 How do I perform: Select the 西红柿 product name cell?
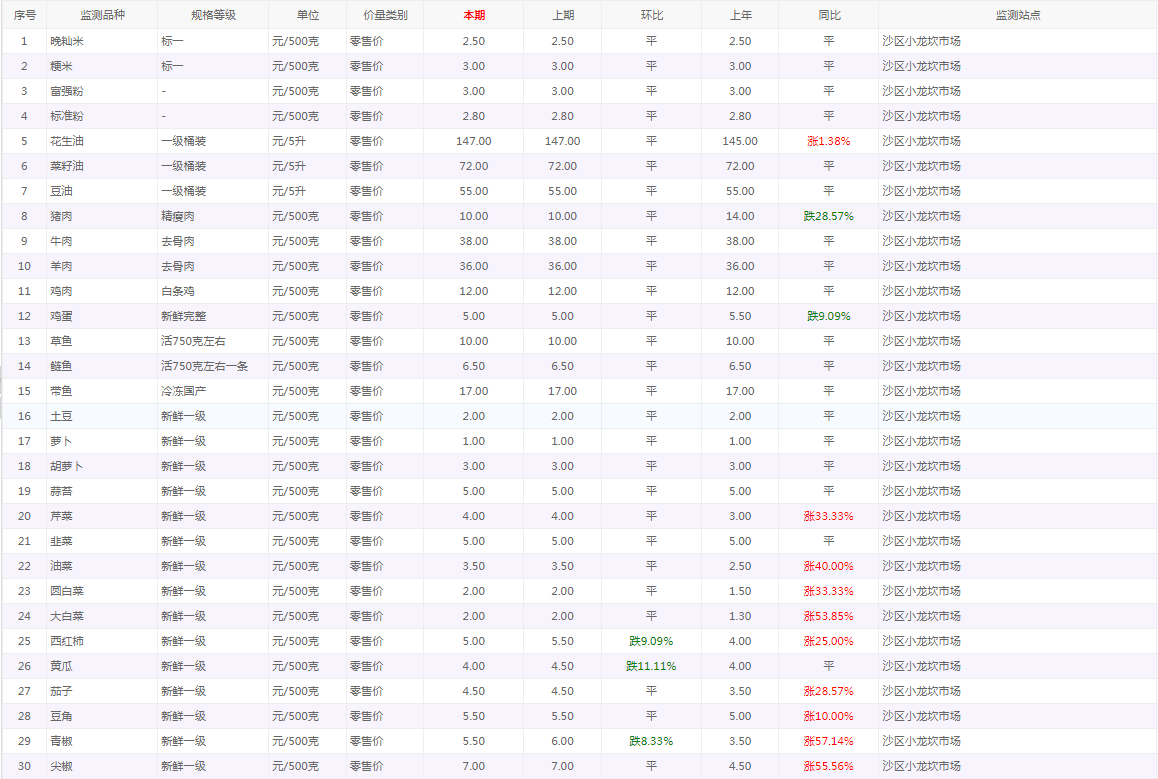[67, 641]
